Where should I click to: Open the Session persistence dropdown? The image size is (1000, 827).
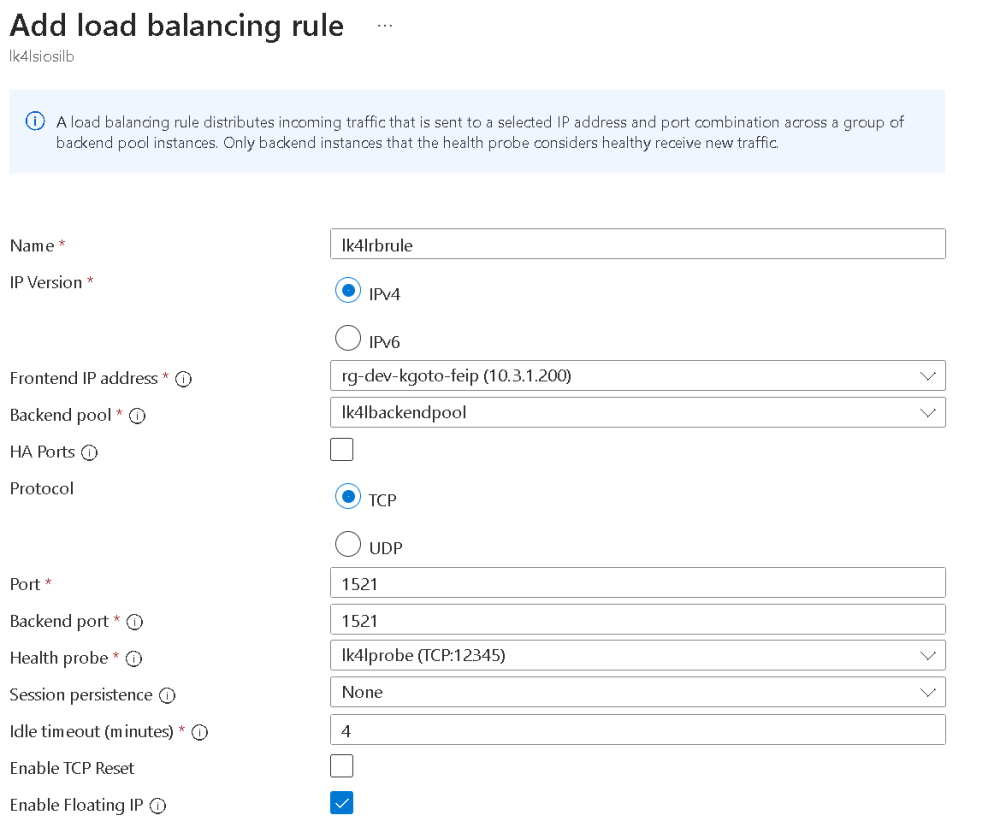click(x=637, y=692)
